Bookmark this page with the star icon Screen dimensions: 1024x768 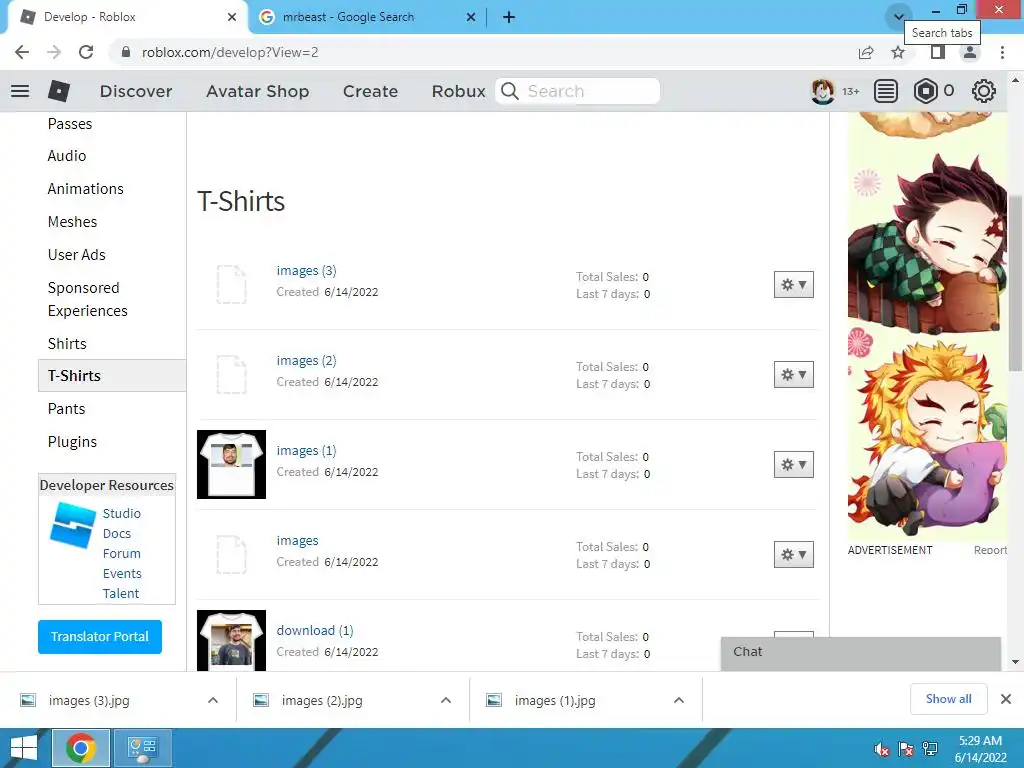[x=898, y=52]
